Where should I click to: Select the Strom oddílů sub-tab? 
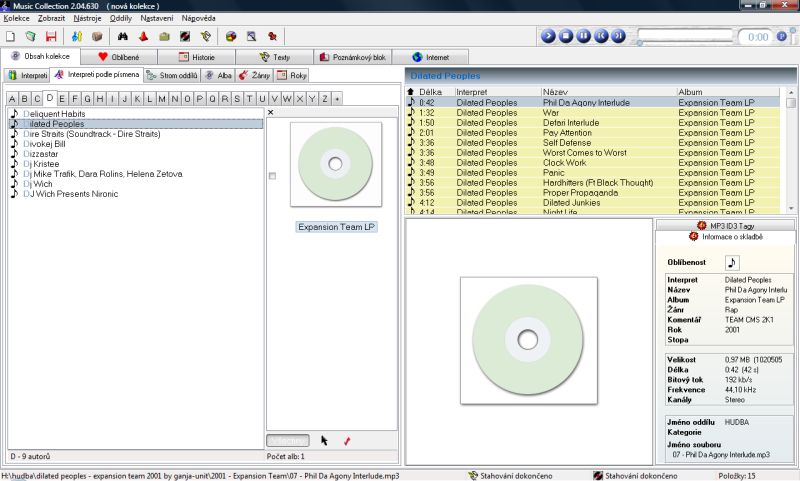click(172, 75)
